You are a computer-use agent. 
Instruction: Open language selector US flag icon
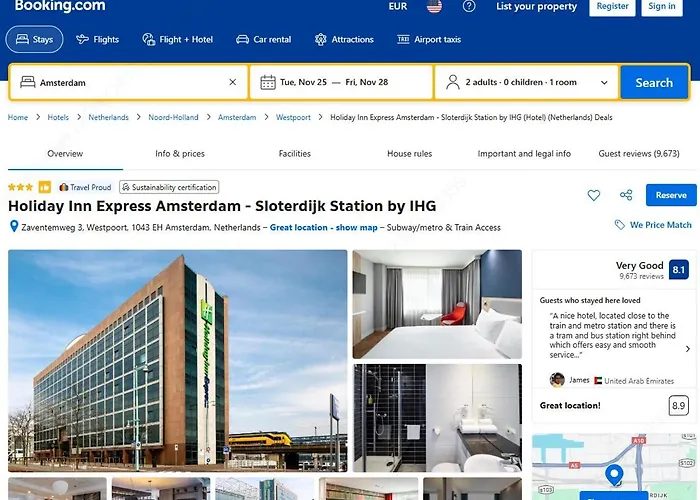pos(434,6)
